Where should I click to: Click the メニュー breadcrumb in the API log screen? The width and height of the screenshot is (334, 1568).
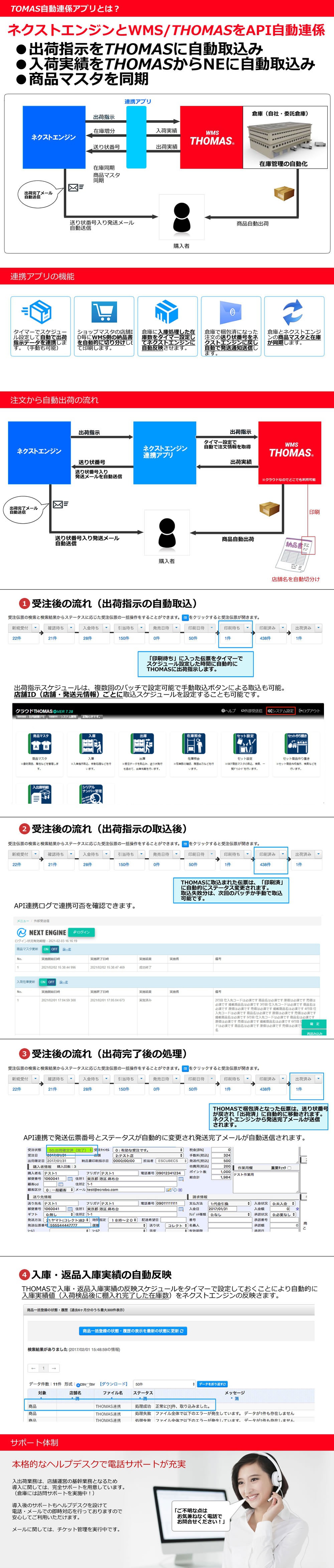tap(22, 920)
